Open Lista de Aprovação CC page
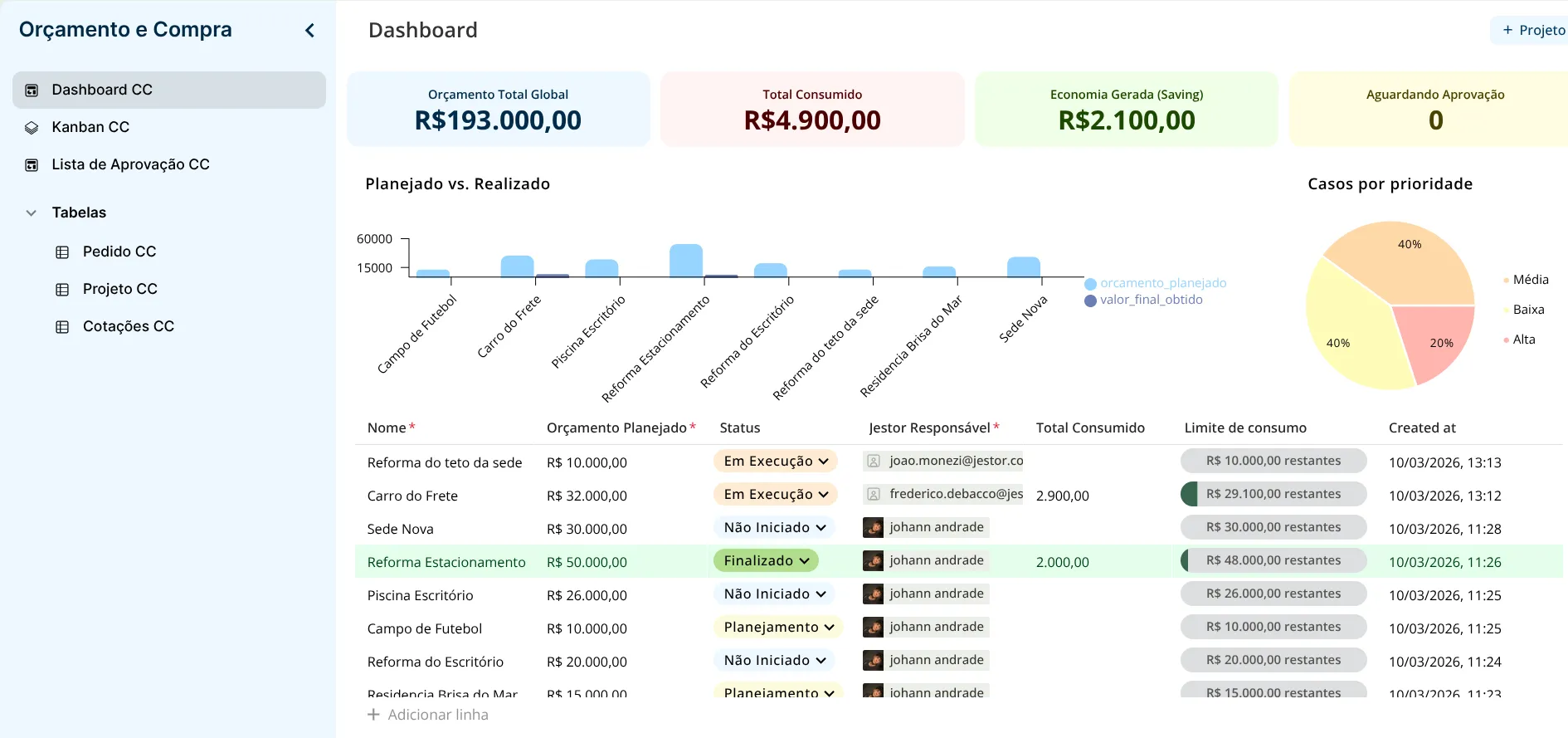Image resolution: width=1568 pixels, height=738 pixels. point(130,164)
